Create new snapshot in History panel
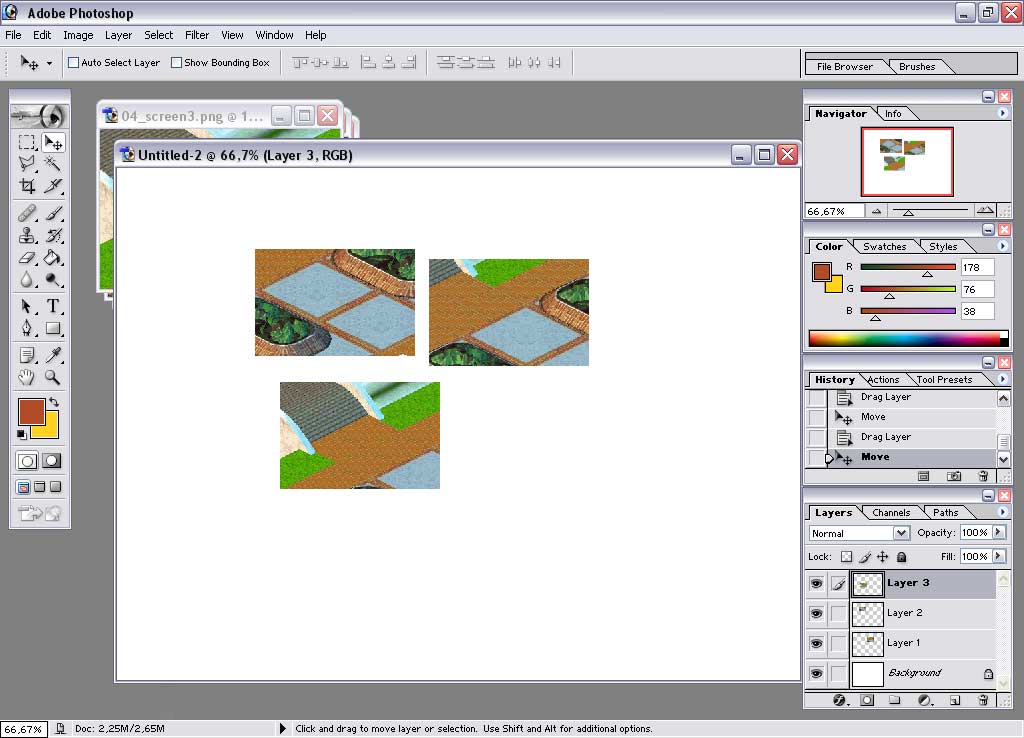Screen dimensions: 1024x738 pyautogui.click(x=954, y=476)
